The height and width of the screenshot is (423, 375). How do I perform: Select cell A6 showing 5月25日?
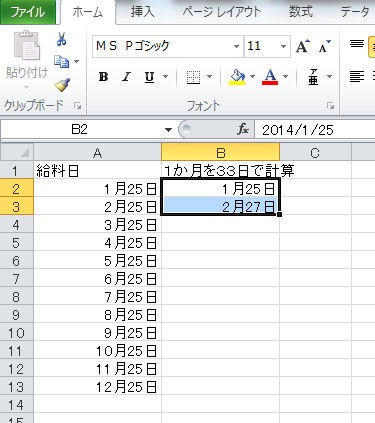click(x=97, y=261)
